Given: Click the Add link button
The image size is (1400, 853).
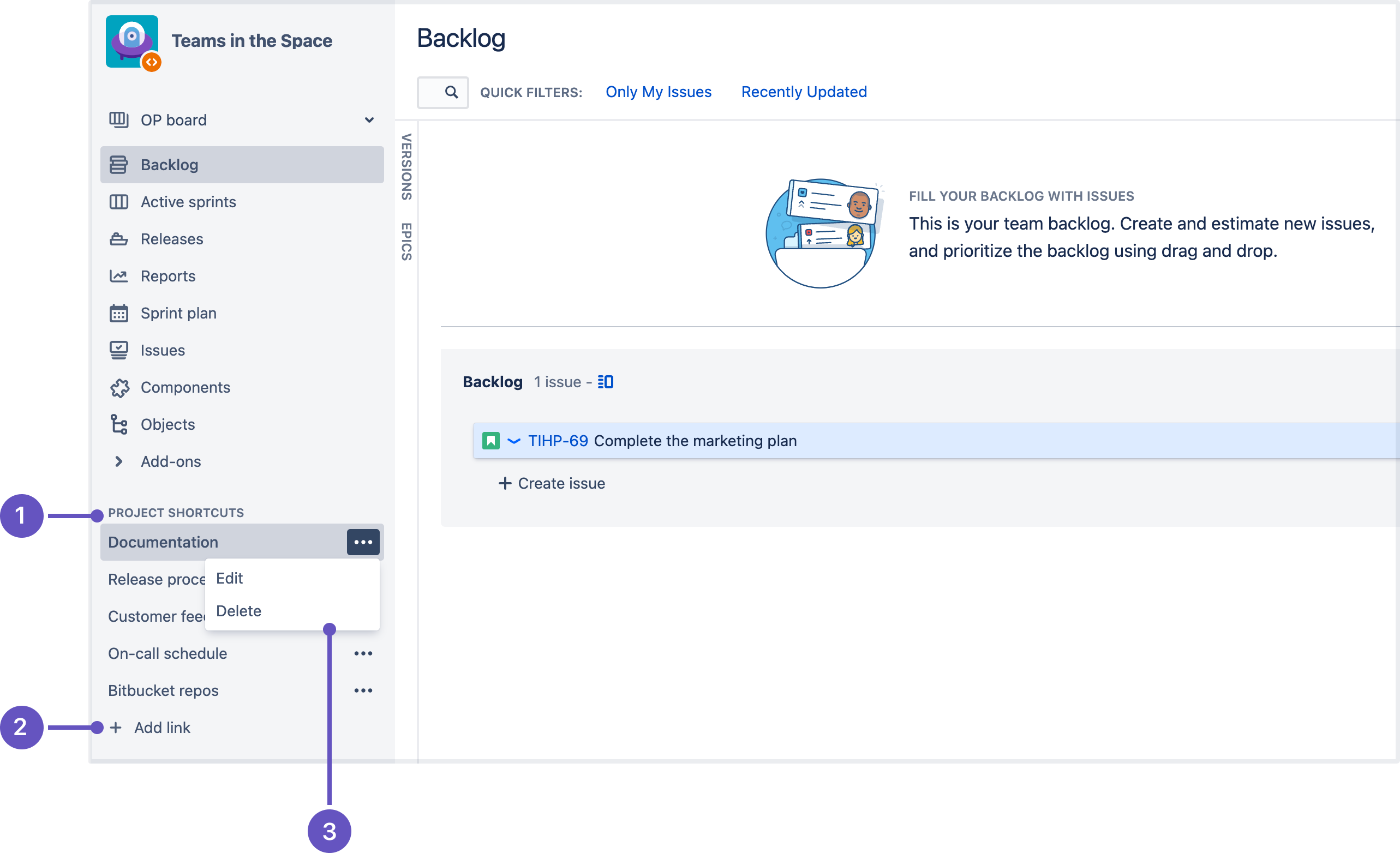Looking at the screenshot, I should 152,727.
